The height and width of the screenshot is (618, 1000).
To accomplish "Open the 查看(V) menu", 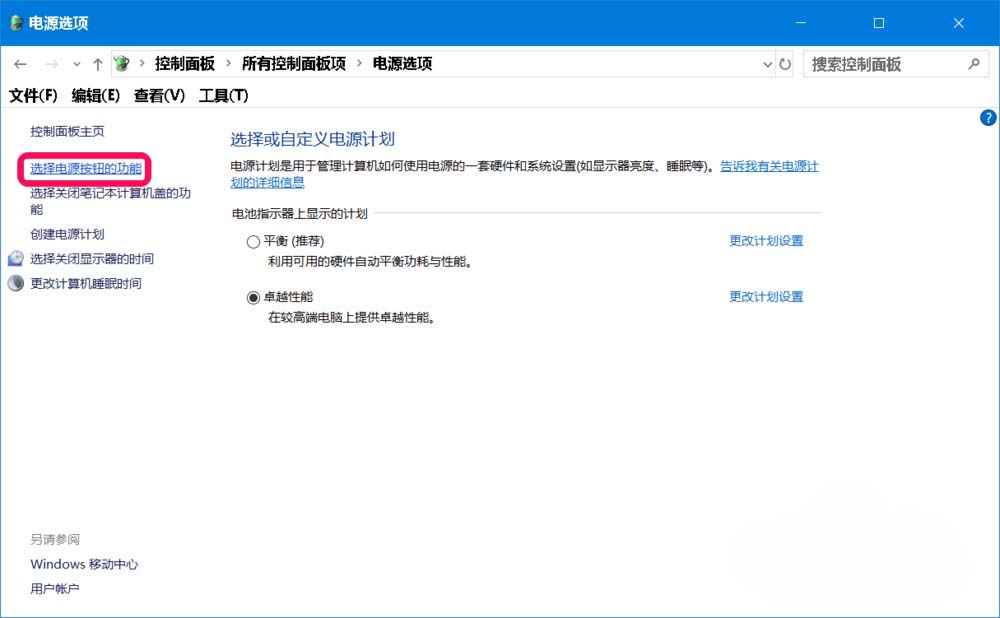I will coord(159,96).
